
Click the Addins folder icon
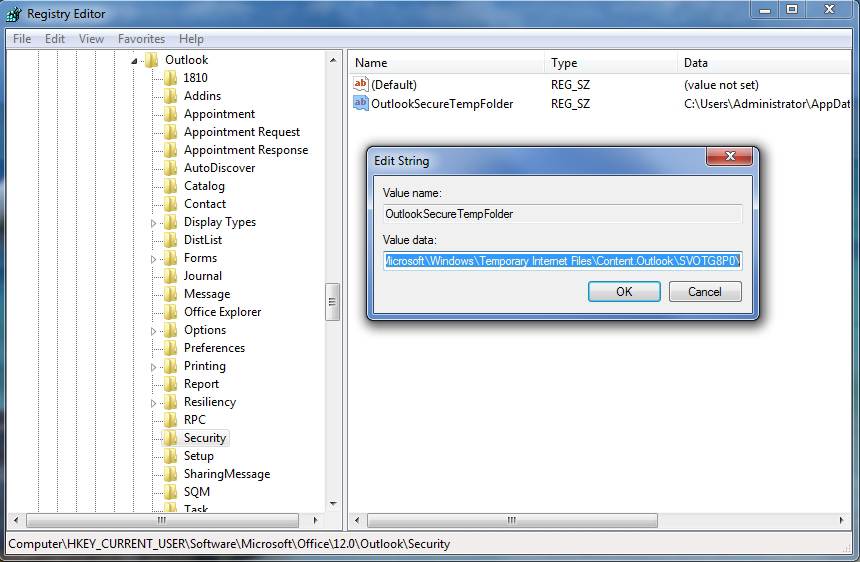[171, 96]
